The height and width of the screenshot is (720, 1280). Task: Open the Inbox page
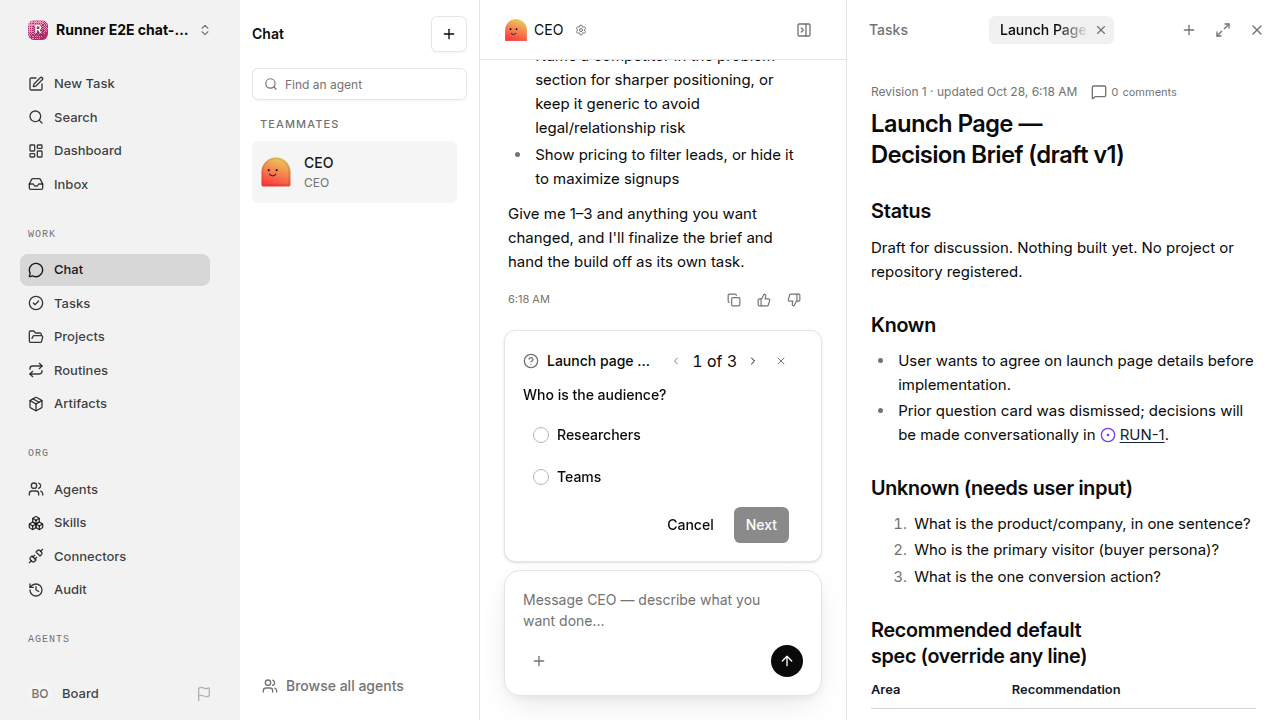pos(115,184)
